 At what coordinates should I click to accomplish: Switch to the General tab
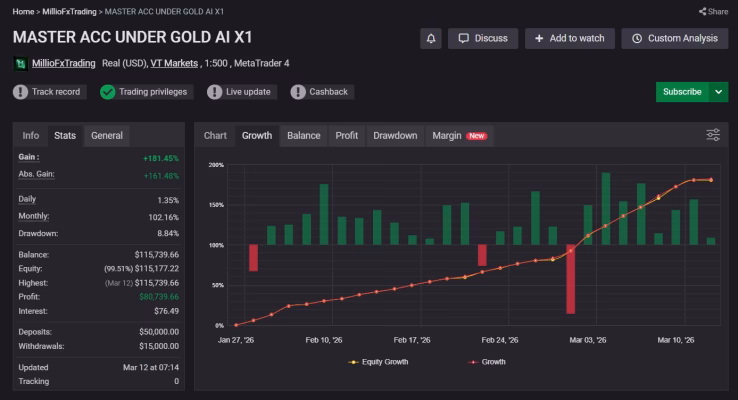point(107,136)
